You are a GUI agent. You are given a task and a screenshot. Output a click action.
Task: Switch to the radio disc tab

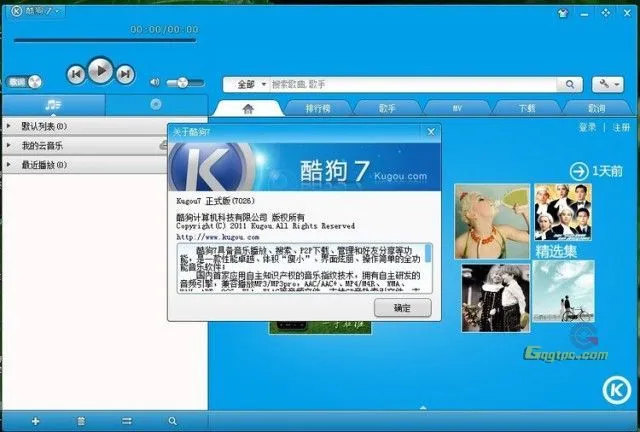click(x=156, y=105)
